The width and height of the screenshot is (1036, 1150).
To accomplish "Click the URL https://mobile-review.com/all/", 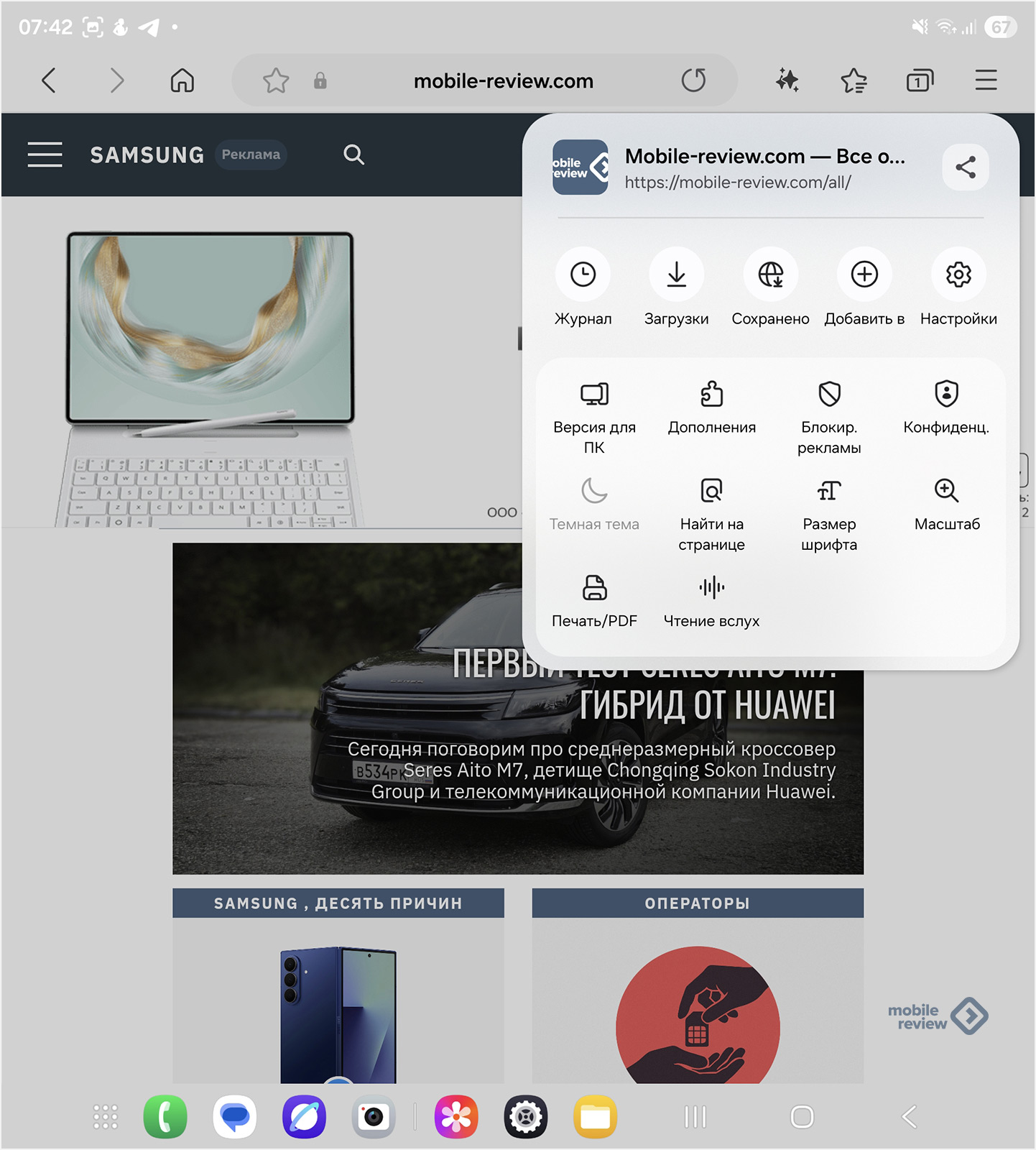I will (x=738, y=183).
